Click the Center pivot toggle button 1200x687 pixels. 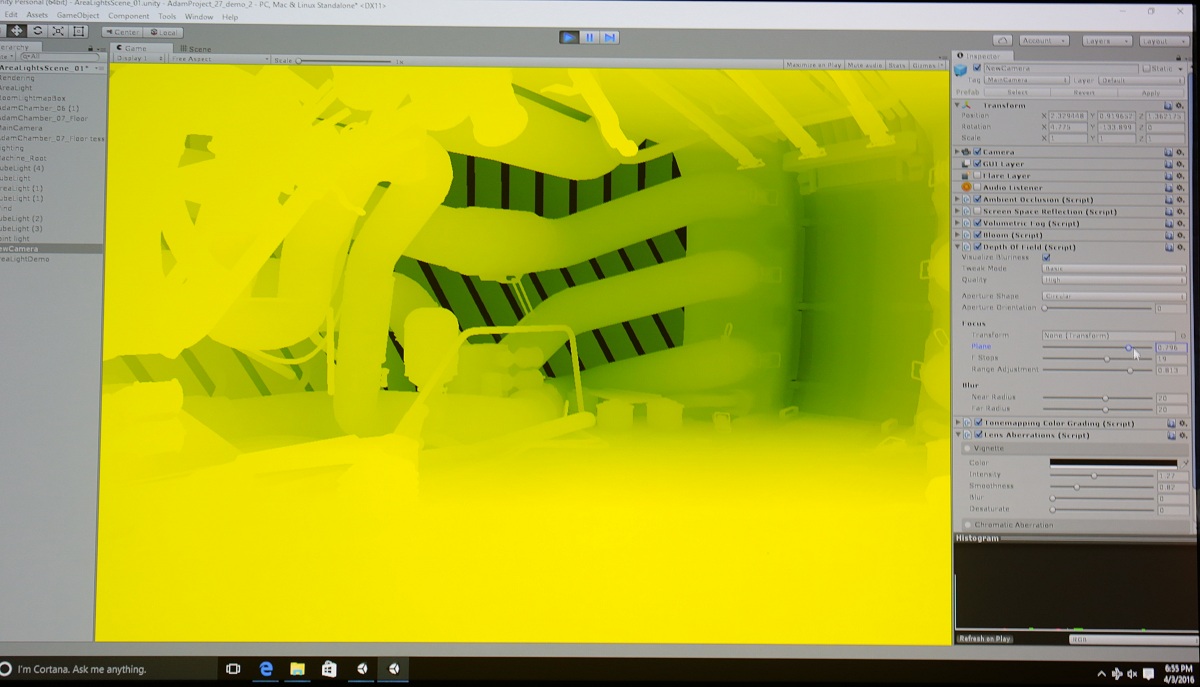(121, 32)
